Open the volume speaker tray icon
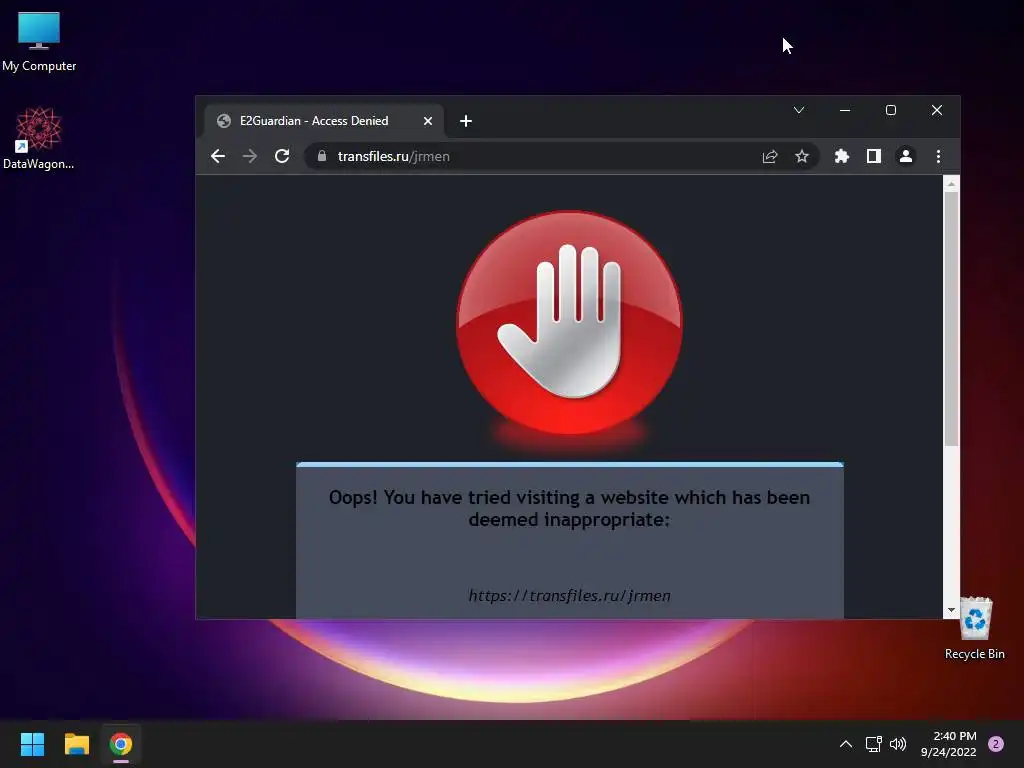 tap(898, 744)
